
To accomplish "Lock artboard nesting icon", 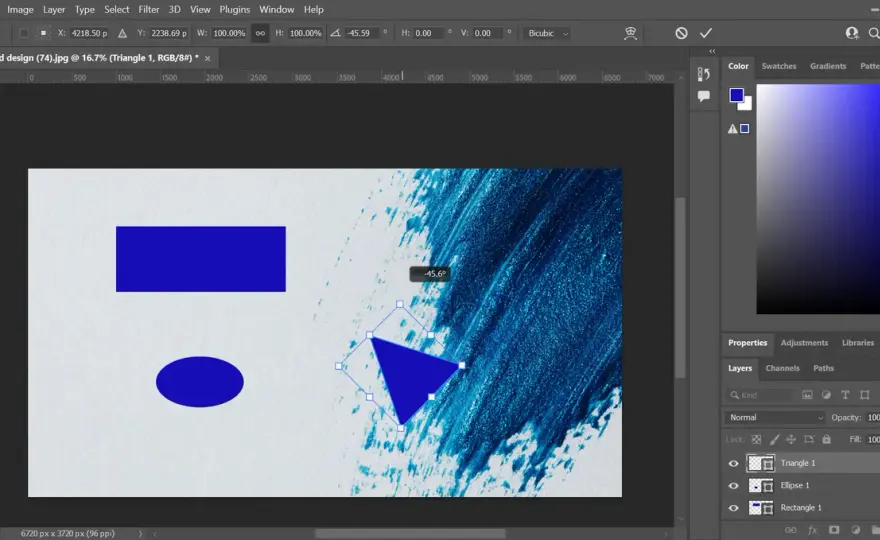I will coord(809,440).
